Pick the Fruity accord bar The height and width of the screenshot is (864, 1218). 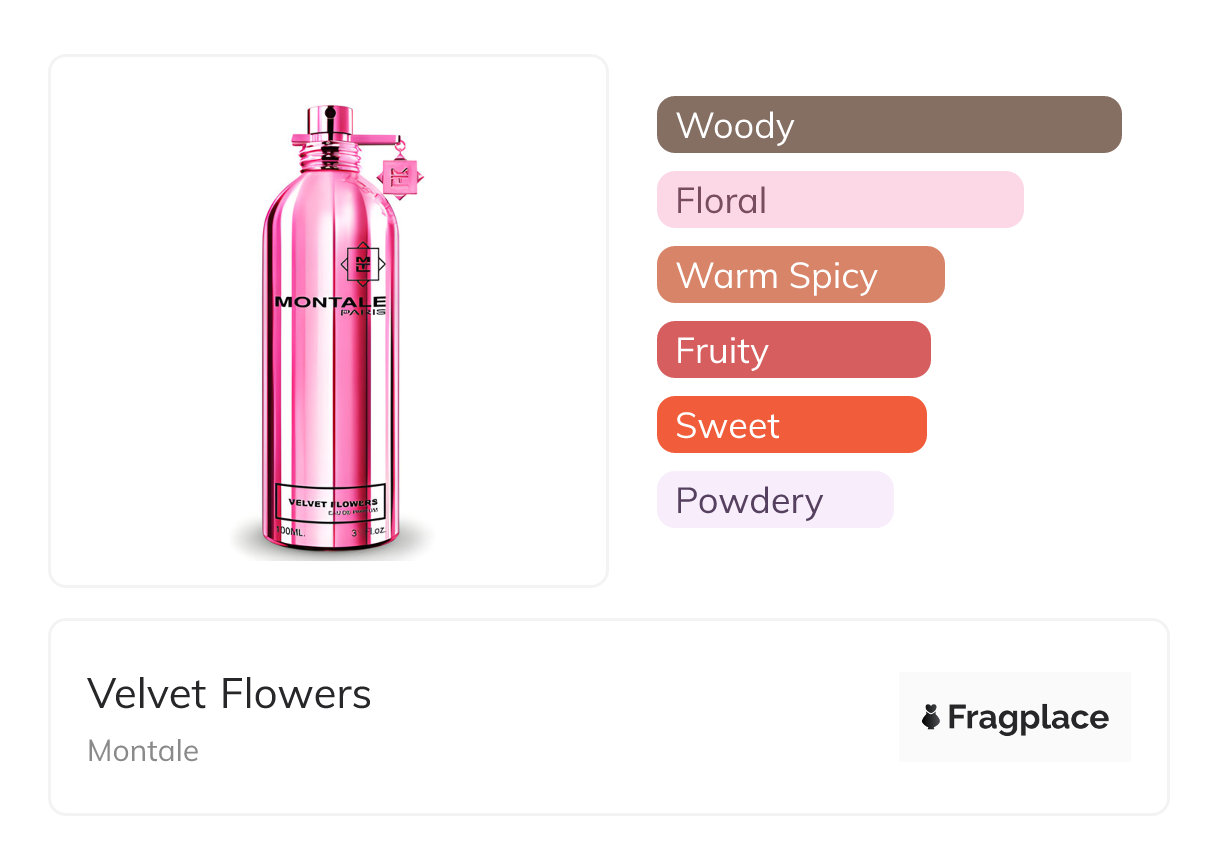793,350
